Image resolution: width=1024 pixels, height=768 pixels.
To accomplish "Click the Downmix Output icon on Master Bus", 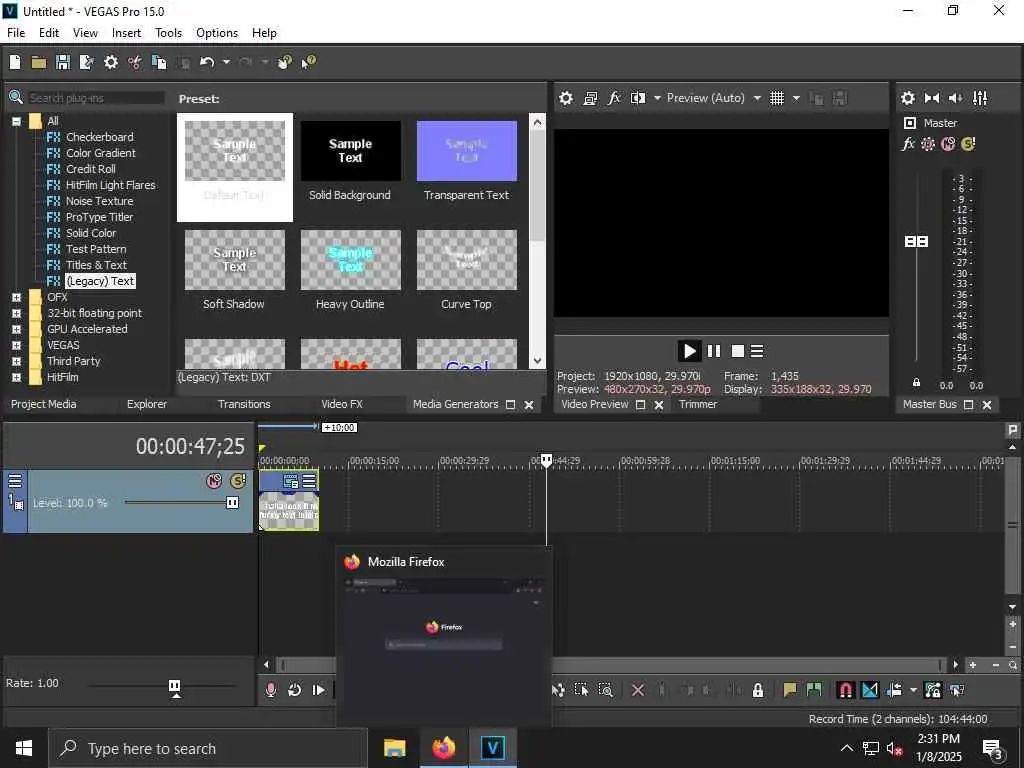I will [x=932, y=98].
